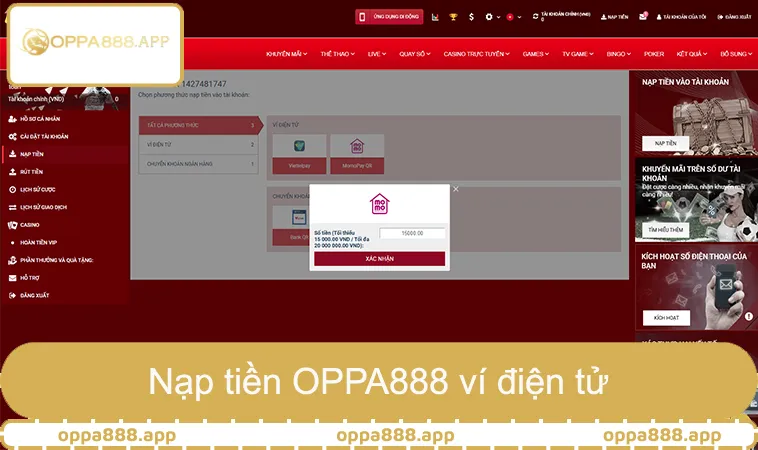
Task: Open the POKER menu item
Action: click(x=654, y=54)
